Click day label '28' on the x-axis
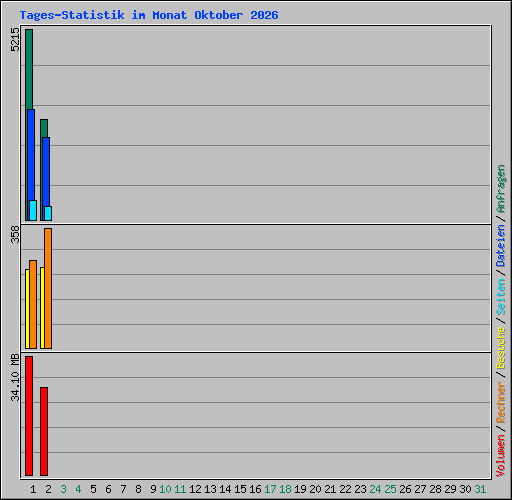512x500 pixels. point(435,489)
